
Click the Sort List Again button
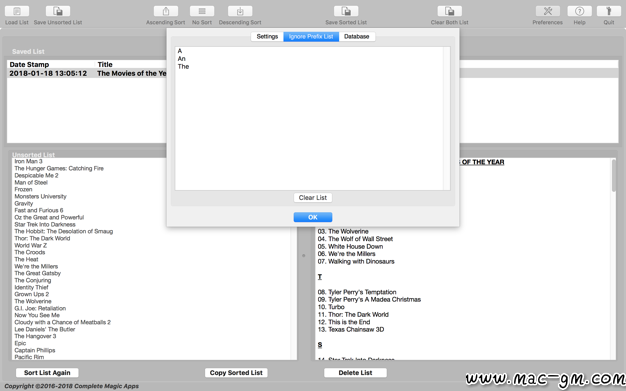pos(47,373)
